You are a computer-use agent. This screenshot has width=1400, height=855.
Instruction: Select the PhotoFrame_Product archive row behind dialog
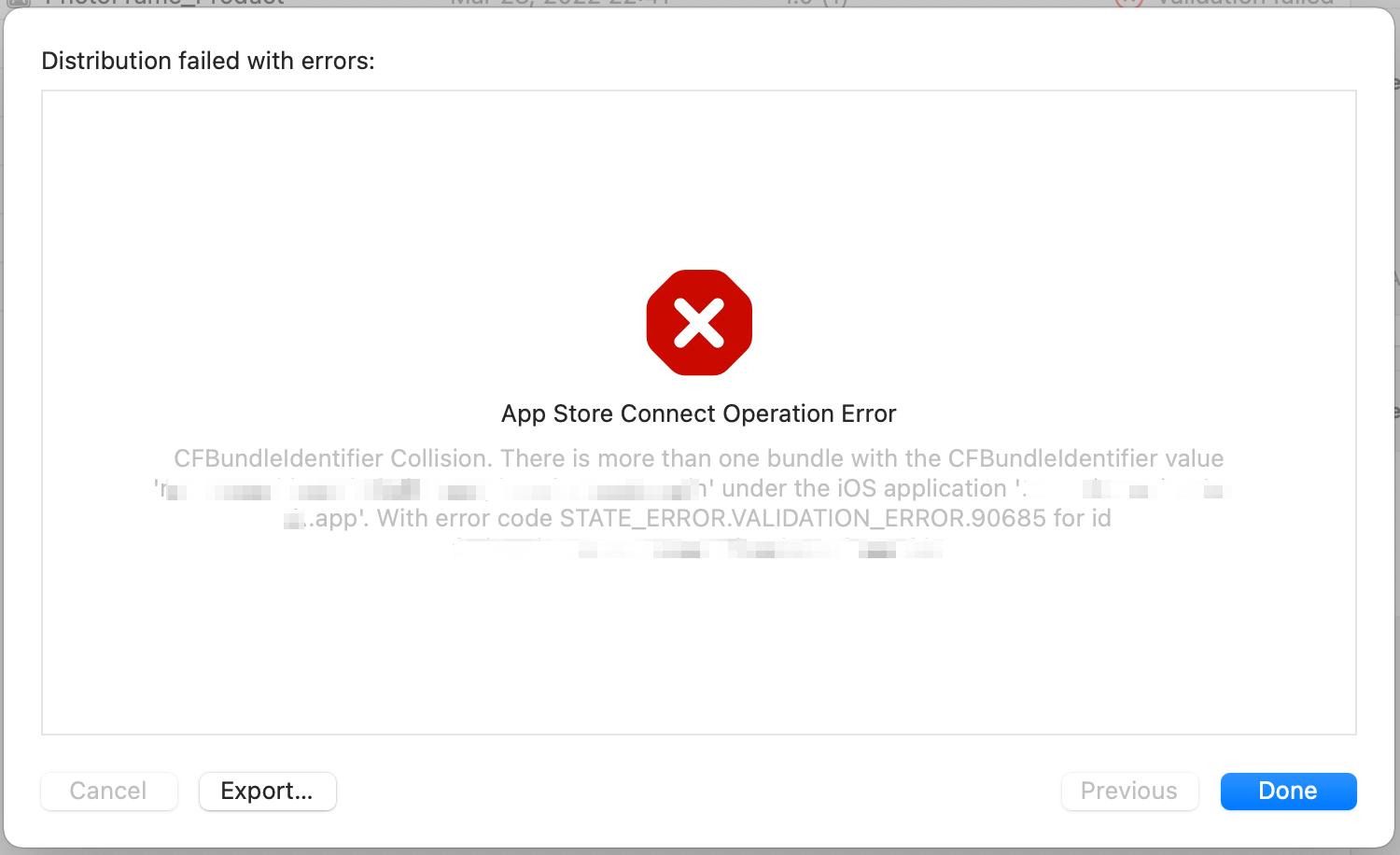pos(164,3)
